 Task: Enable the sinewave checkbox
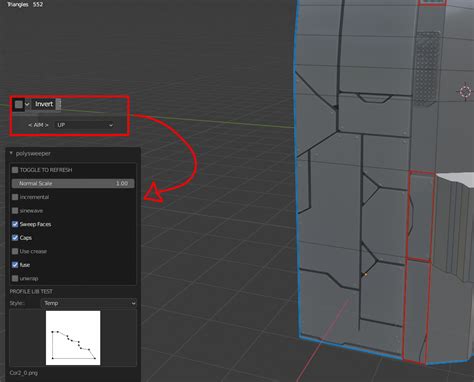click(15, 211)
